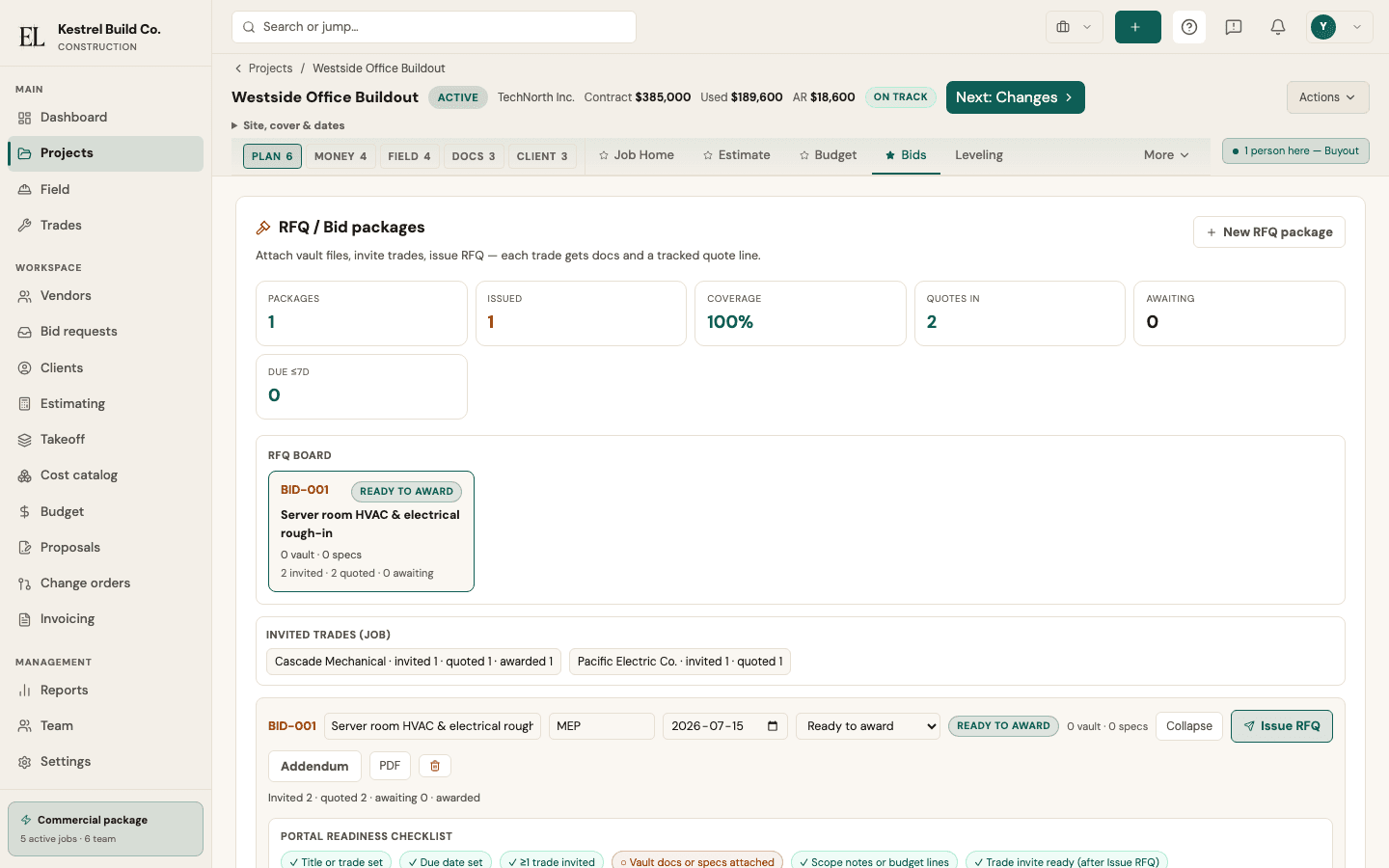1389x868 pixels.
Task: Open Takeoff in the sidebar
Action: coord(105,440)
